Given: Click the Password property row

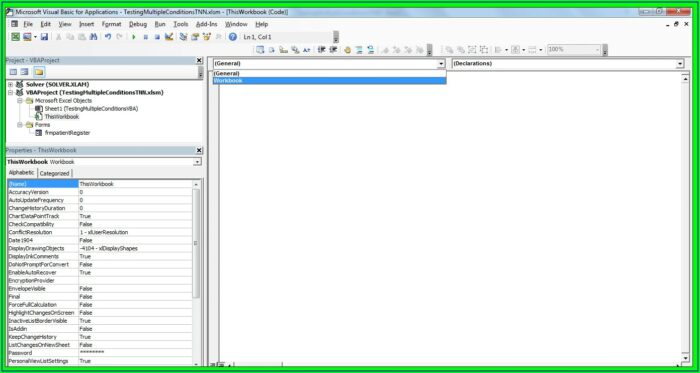Looking at the screenshot, I should 100,353.
